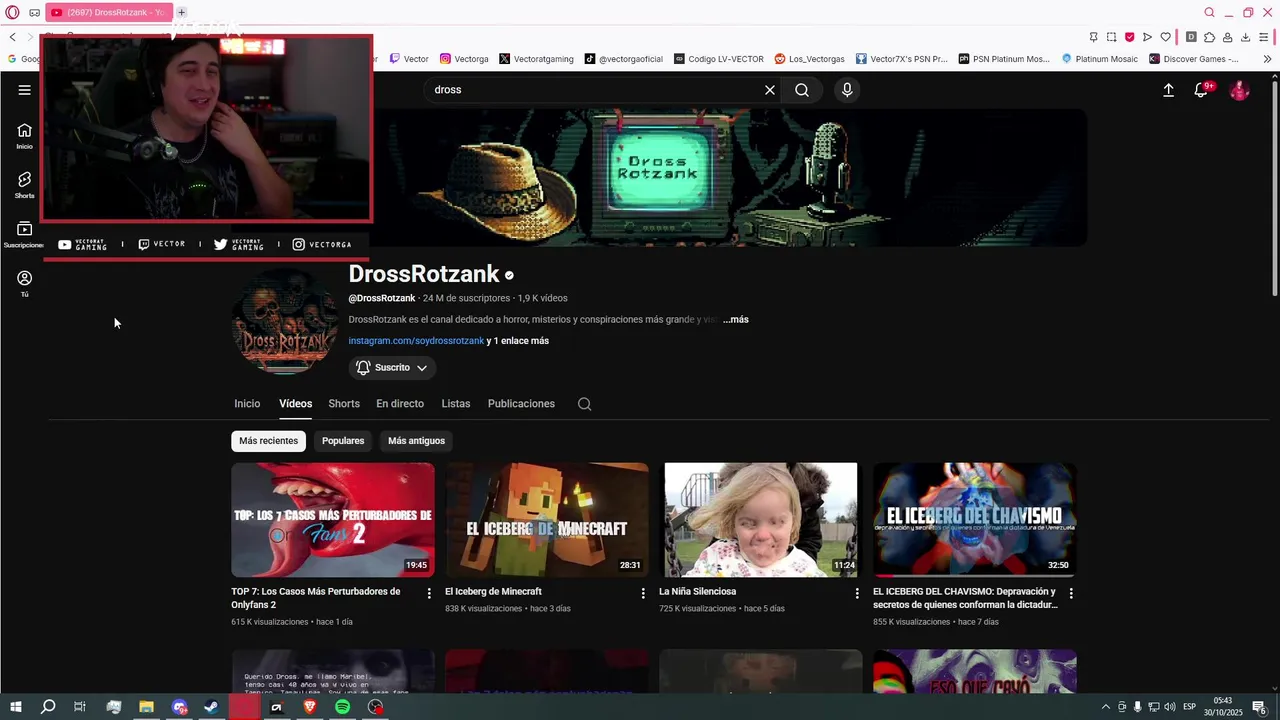
Task: Open Opera easy setup menu icon
Action: point(1265,37)
